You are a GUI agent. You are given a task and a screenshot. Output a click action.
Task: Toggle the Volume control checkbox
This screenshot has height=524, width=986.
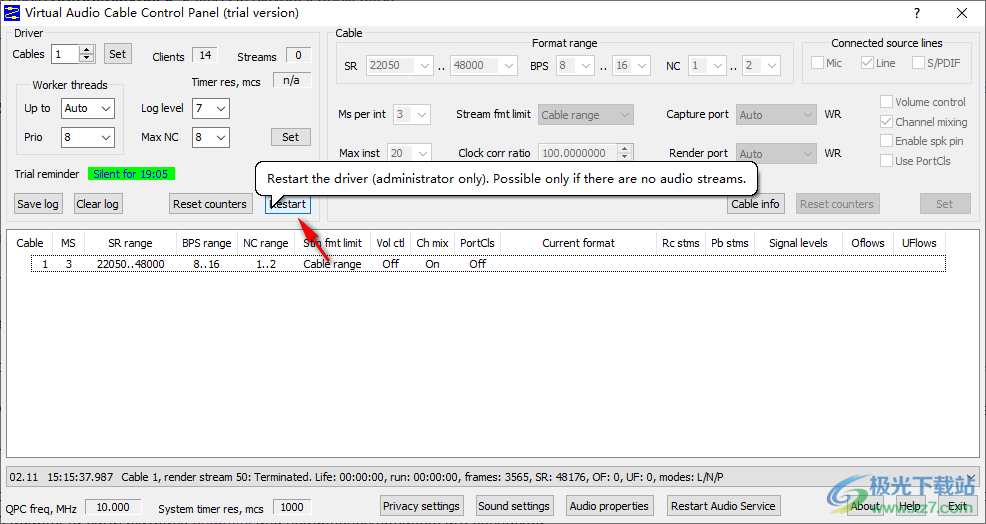(887, 102)
